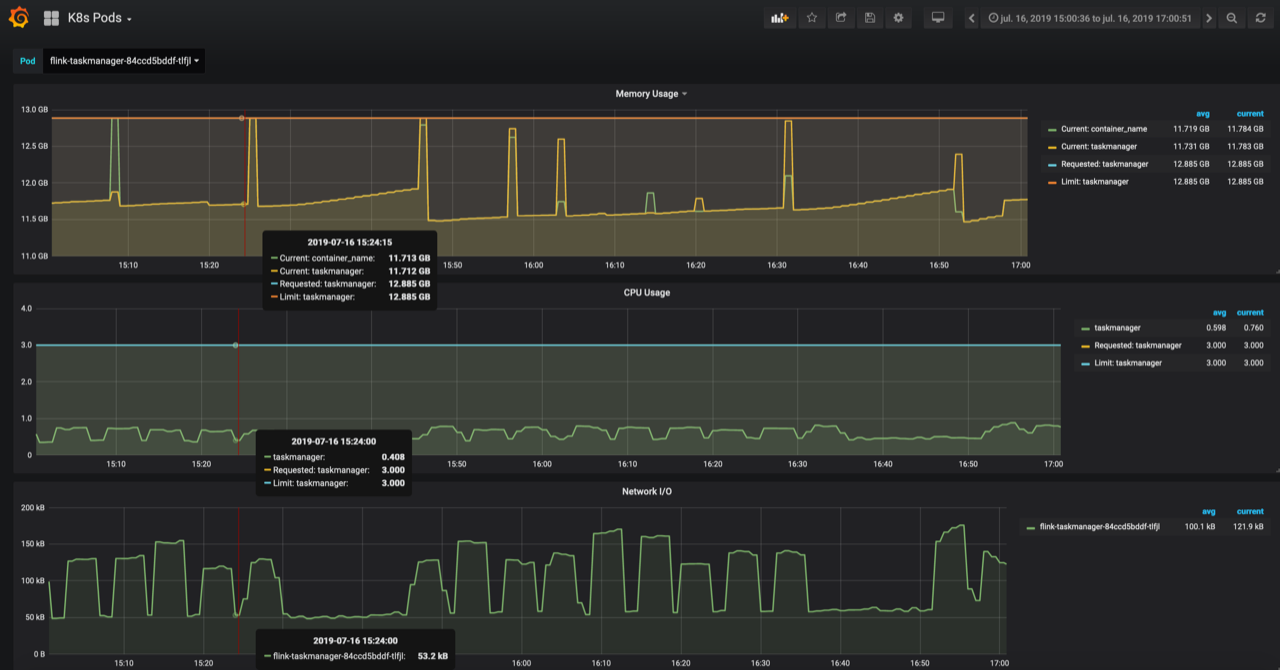Open the CPU Usage panel title menu
The image size is (1280, 670).
[x=645, y=293]
